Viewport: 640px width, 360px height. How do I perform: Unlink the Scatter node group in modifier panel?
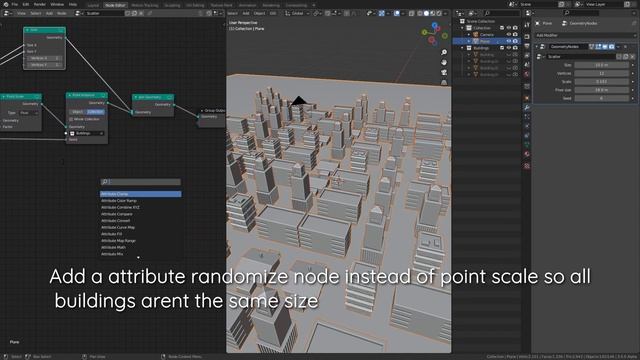632,57
